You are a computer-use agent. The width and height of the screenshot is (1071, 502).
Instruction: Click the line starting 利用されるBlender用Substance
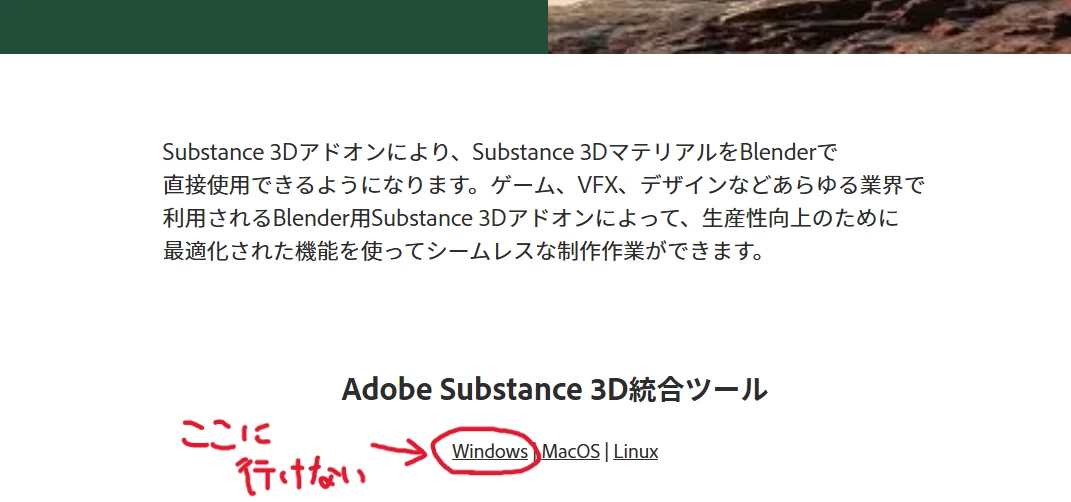531,218
